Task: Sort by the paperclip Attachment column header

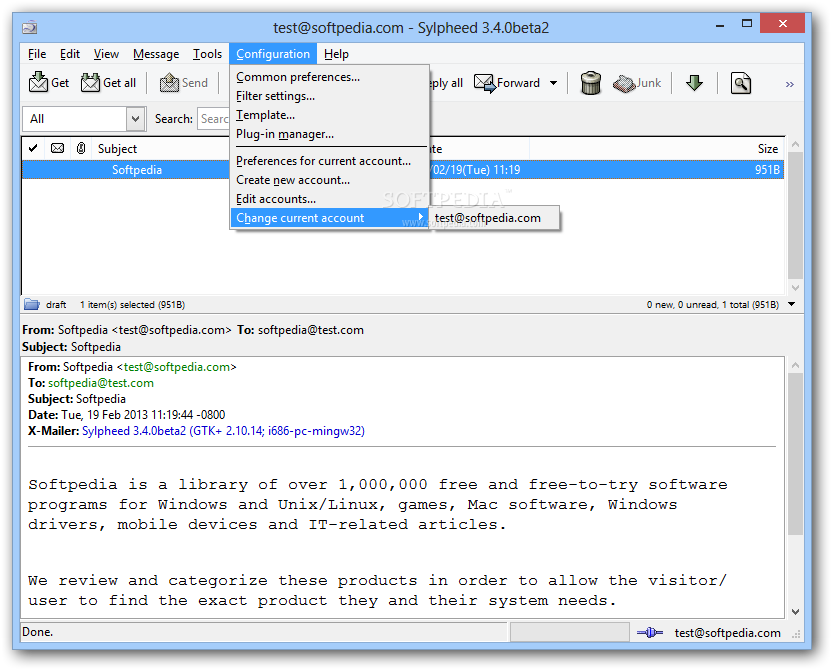Action: pos(81,148)
